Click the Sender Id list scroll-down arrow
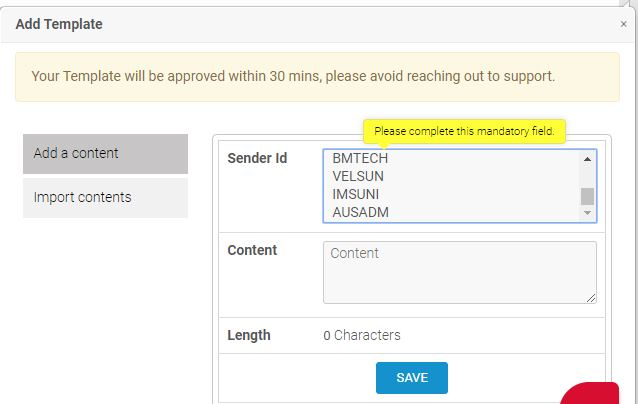The image size is (638, 404). click(587, 213)
